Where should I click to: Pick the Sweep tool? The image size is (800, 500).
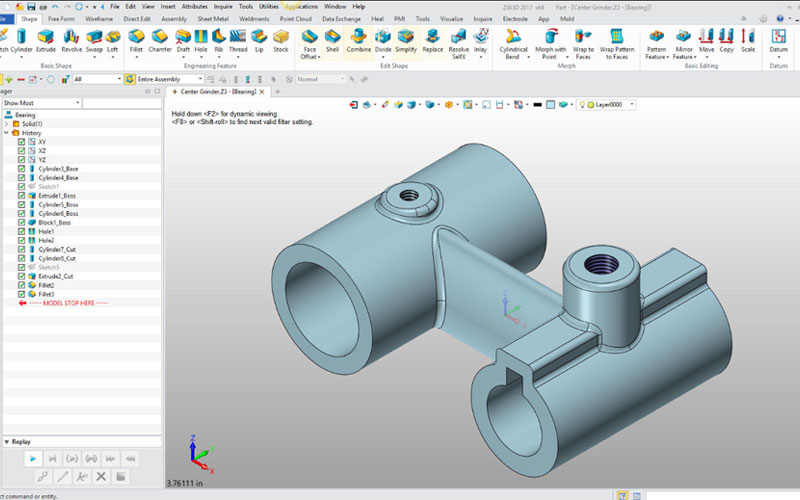[94, 41]
